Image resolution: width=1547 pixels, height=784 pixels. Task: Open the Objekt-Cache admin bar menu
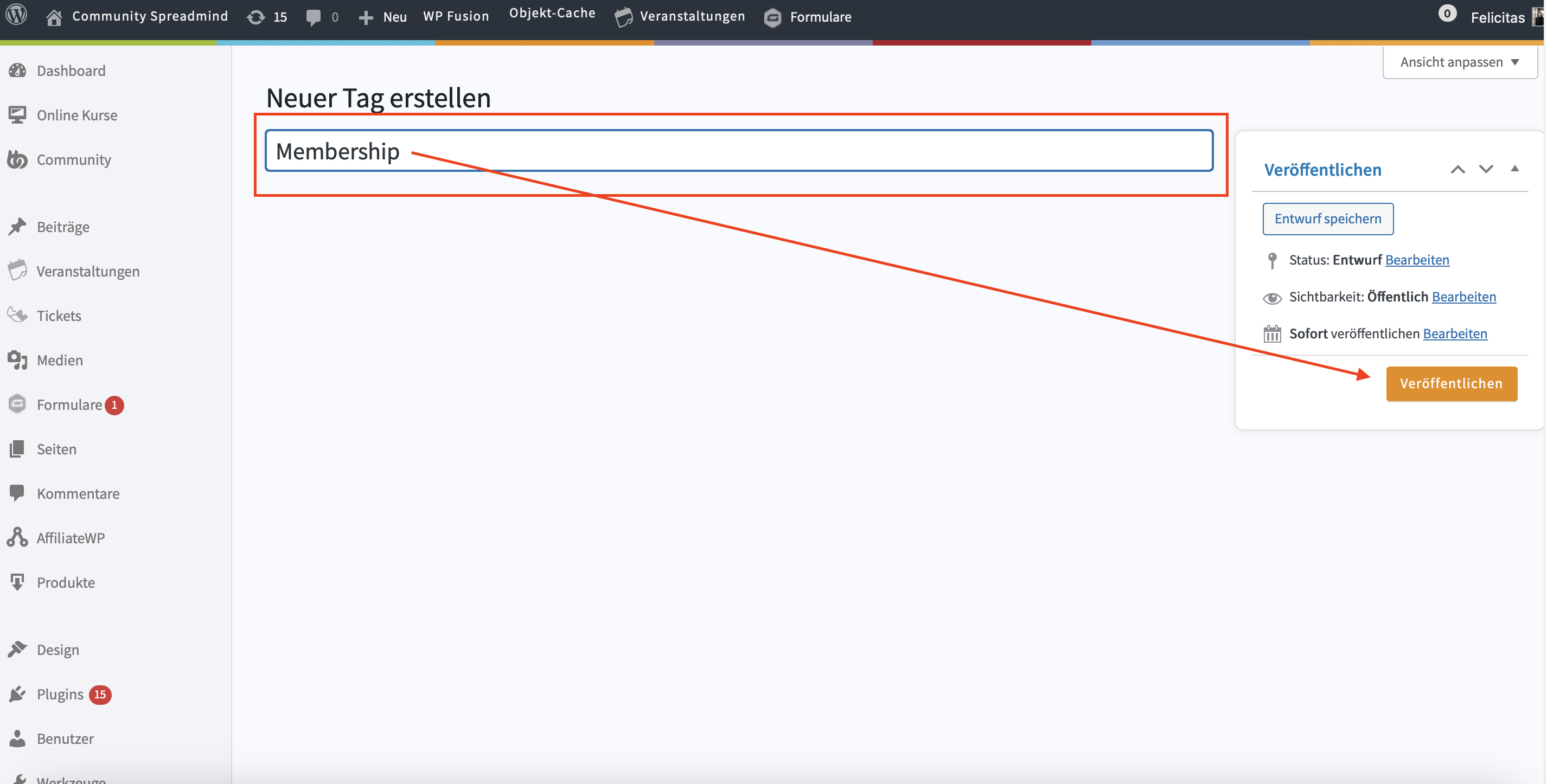click(552, 12)
